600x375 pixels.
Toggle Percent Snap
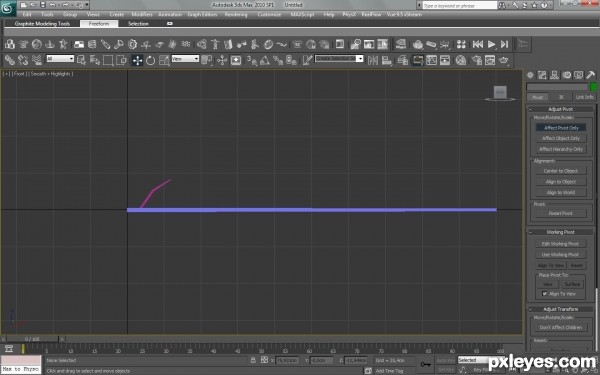pos(278,60)
